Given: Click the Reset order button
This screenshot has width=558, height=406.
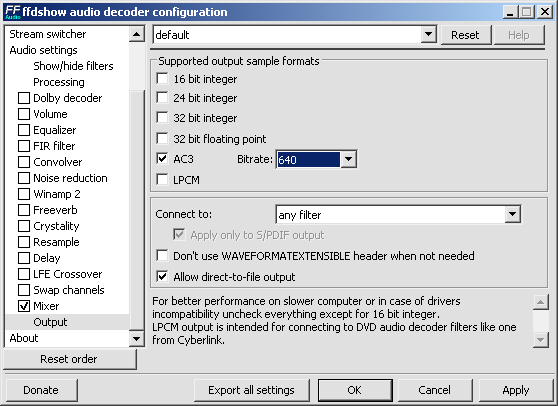Looking at the screenshot, I should coord(69,359).
